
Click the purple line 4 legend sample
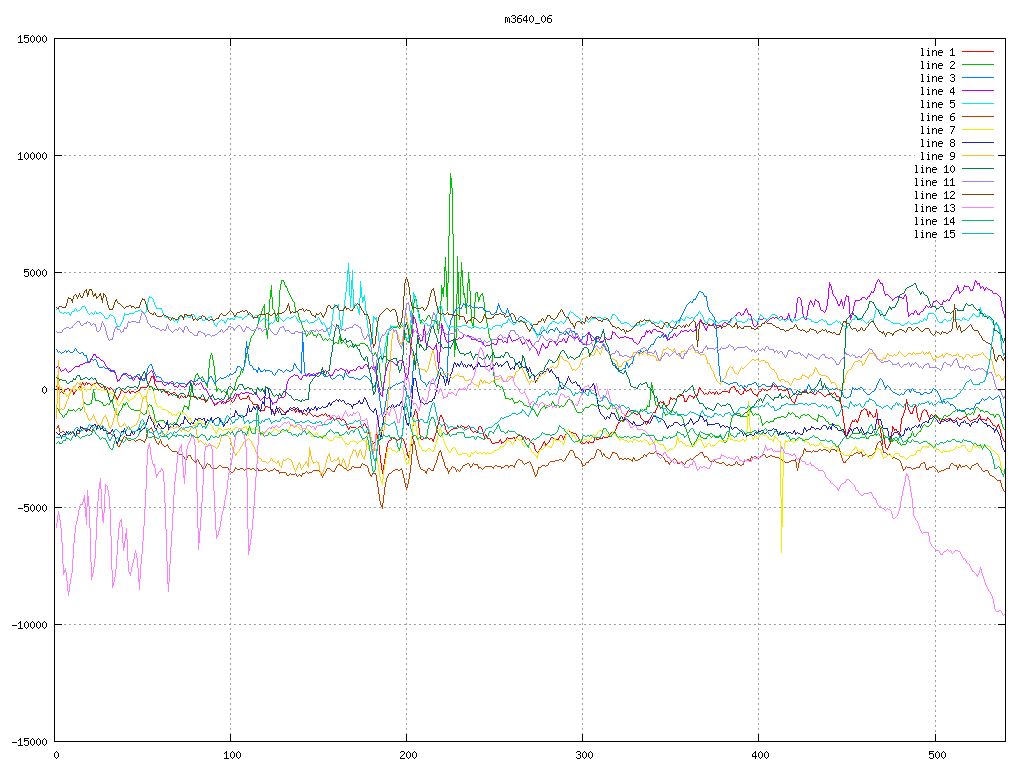[x=978, y=91]
